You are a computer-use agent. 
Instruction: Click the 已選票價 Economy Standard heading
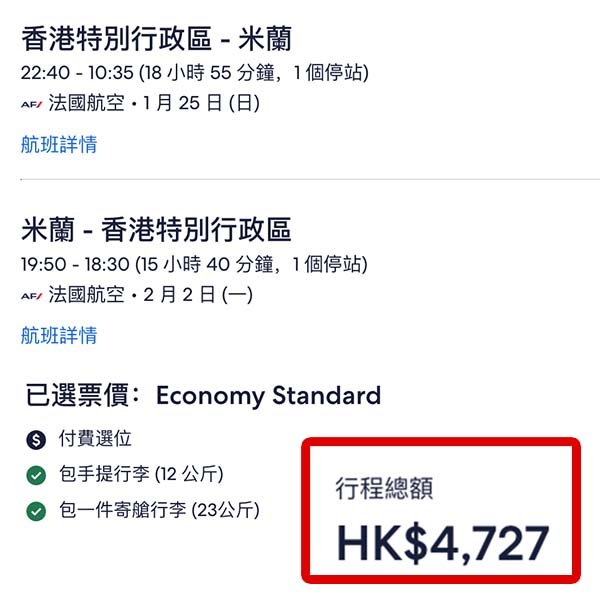point(204,395)
